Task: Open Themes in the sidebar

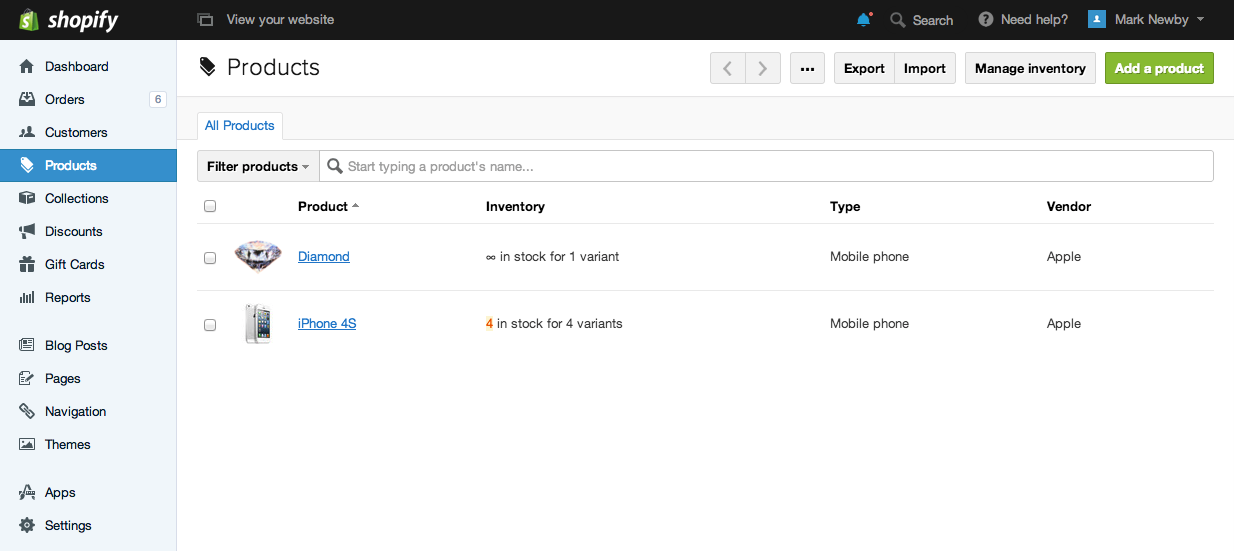Action: [x=88, y=444]
